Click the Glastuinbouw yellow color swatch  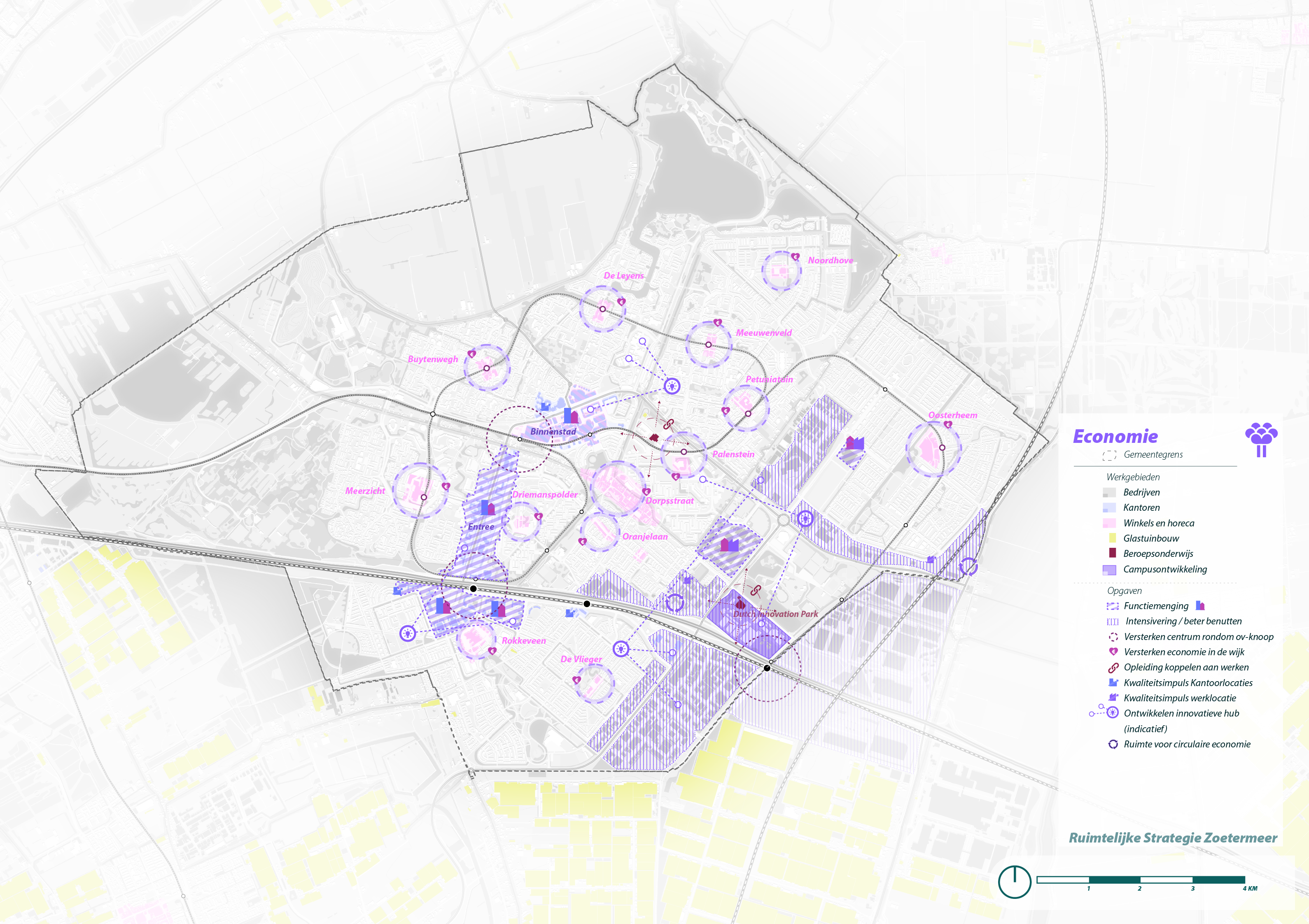[1112, 538]
